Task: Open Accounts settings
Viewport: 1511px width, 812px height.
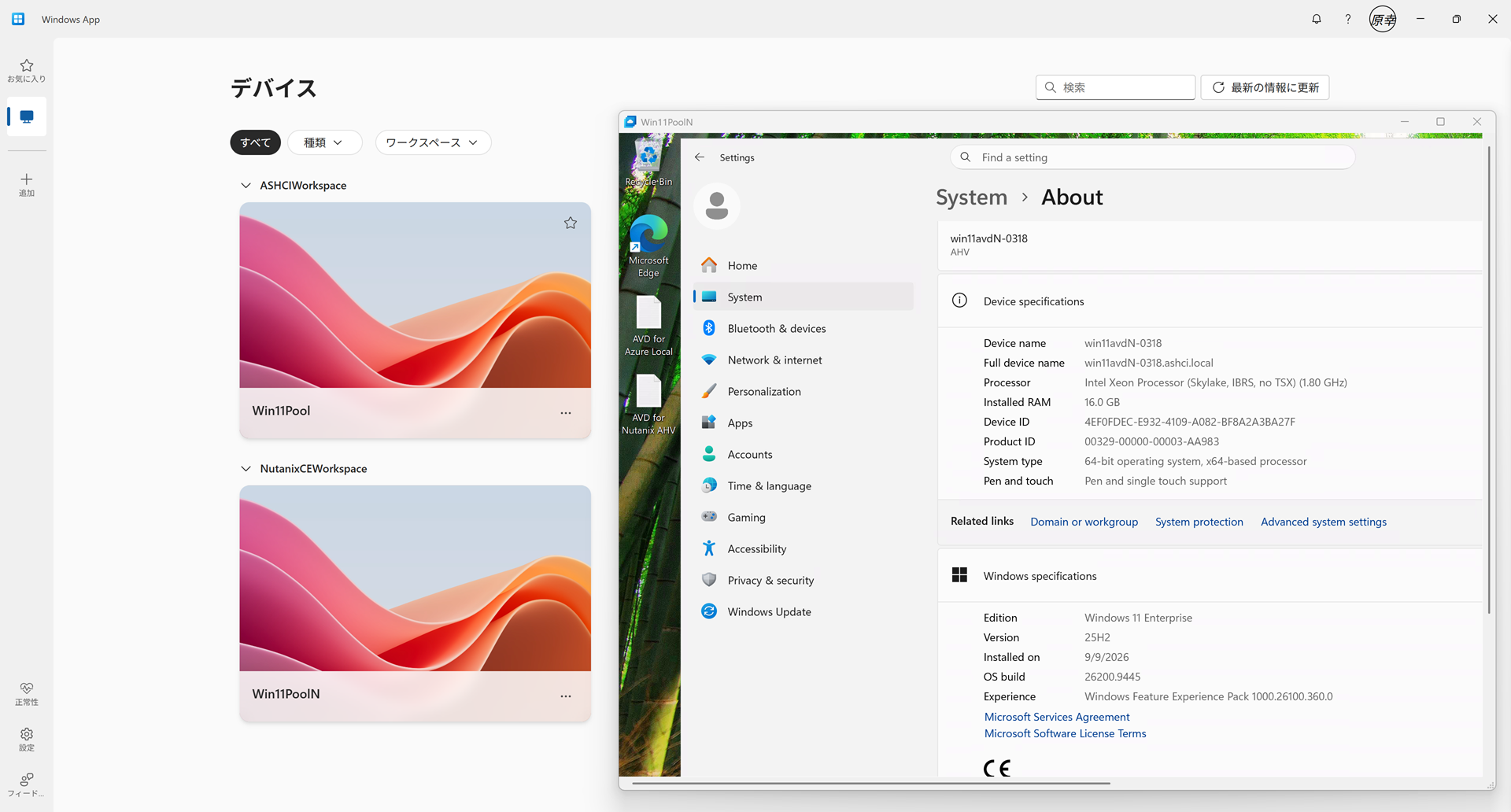Action: (803, 455)
